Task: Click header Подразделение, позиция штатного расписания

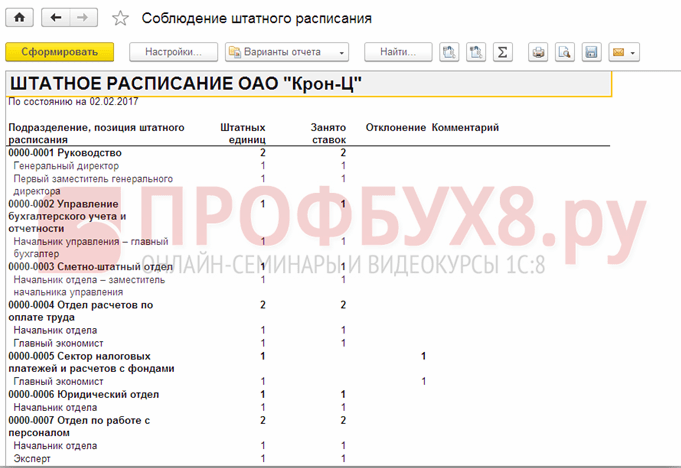Action: point(96,134)
